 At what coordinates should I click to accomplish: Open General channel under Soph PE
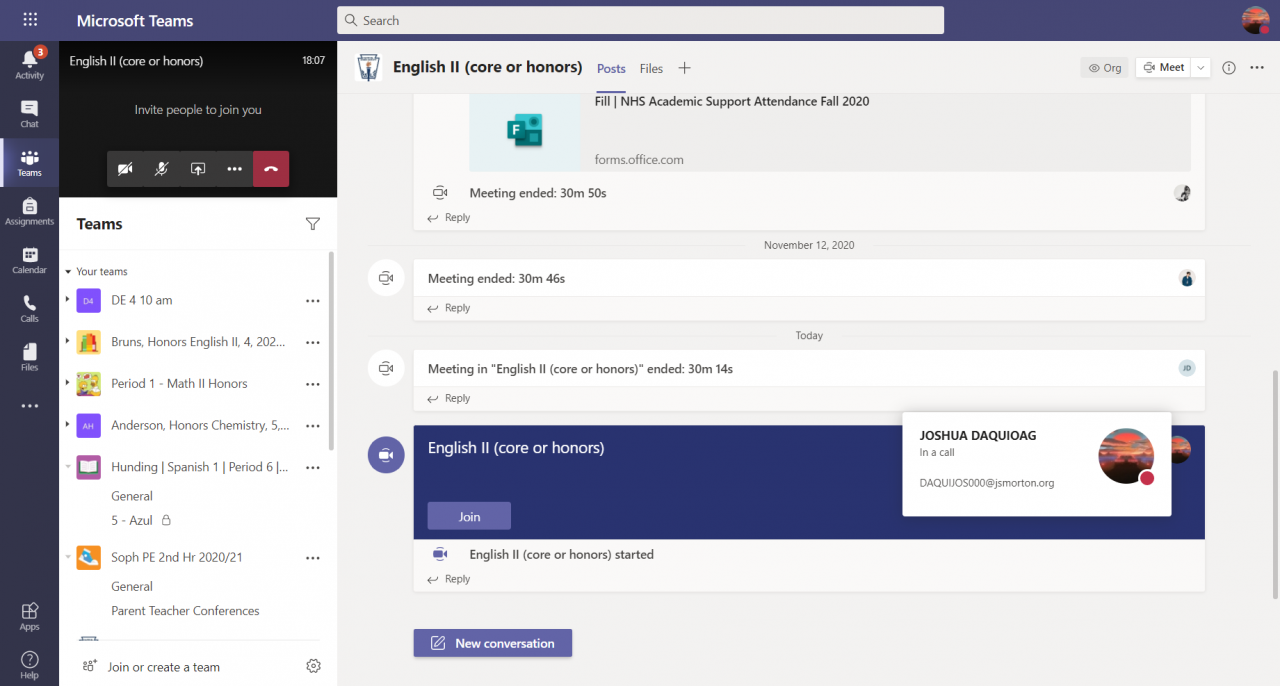tap(132, 587)
